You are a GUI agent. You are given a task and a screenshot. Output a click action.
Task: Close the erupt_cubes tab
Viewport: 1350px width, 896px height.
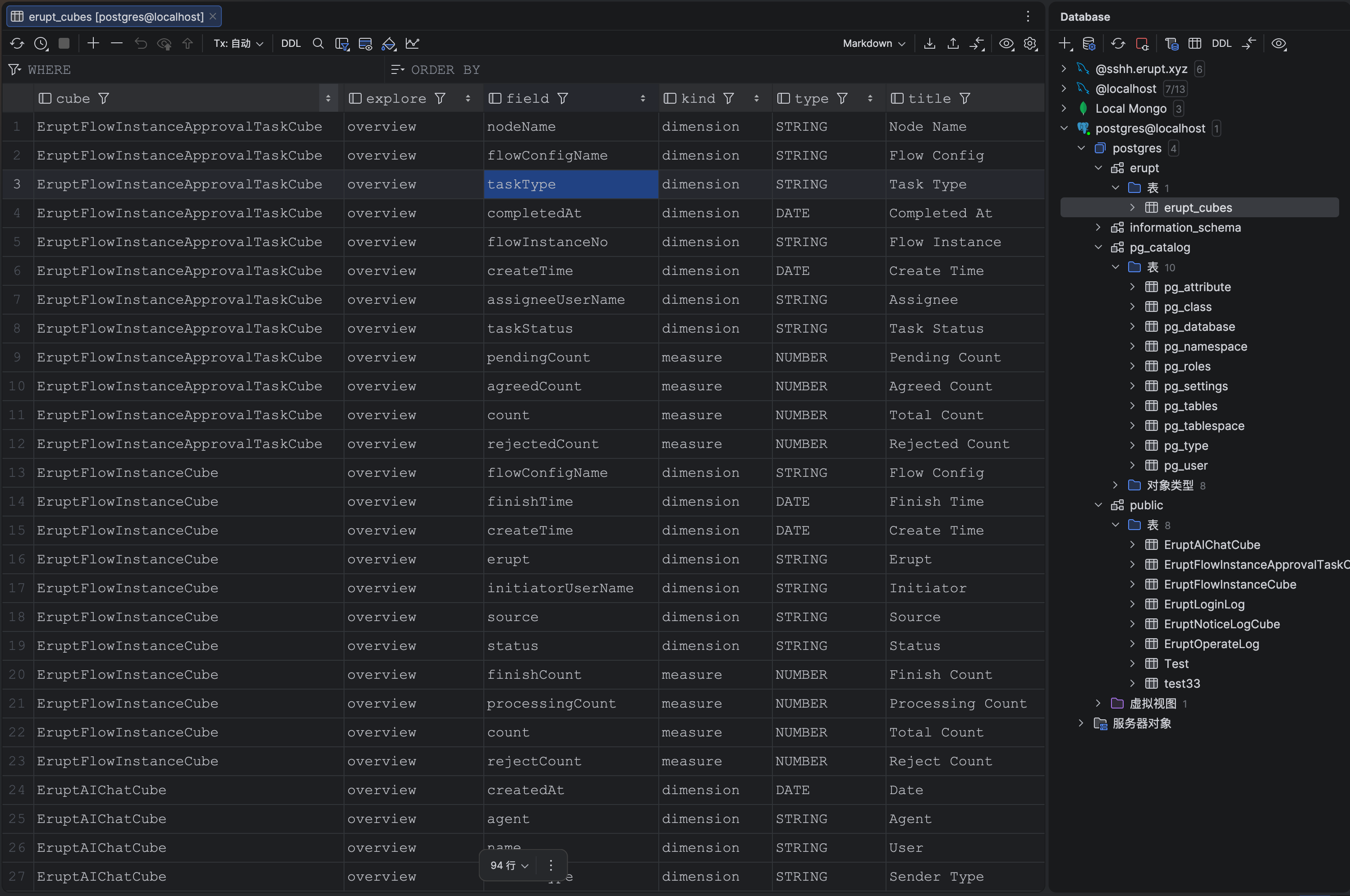213,17
